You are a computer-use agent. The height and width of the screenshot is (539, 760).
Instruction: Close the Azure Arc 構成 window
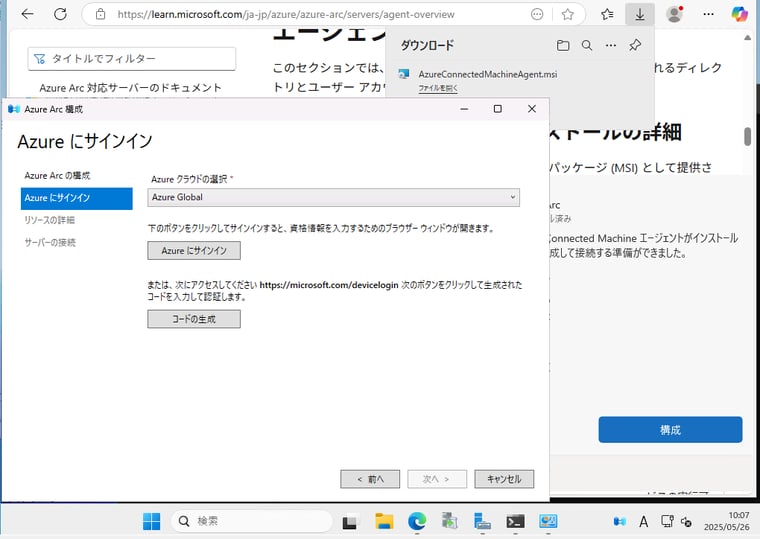tap(532, 109)
